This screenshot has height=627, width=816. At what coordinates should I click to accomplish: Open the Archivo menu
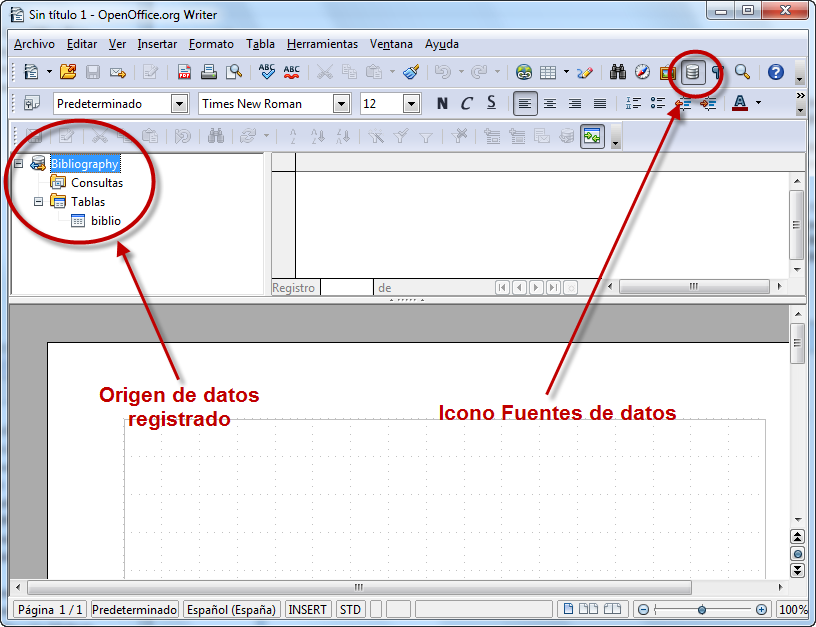point(34,44)
